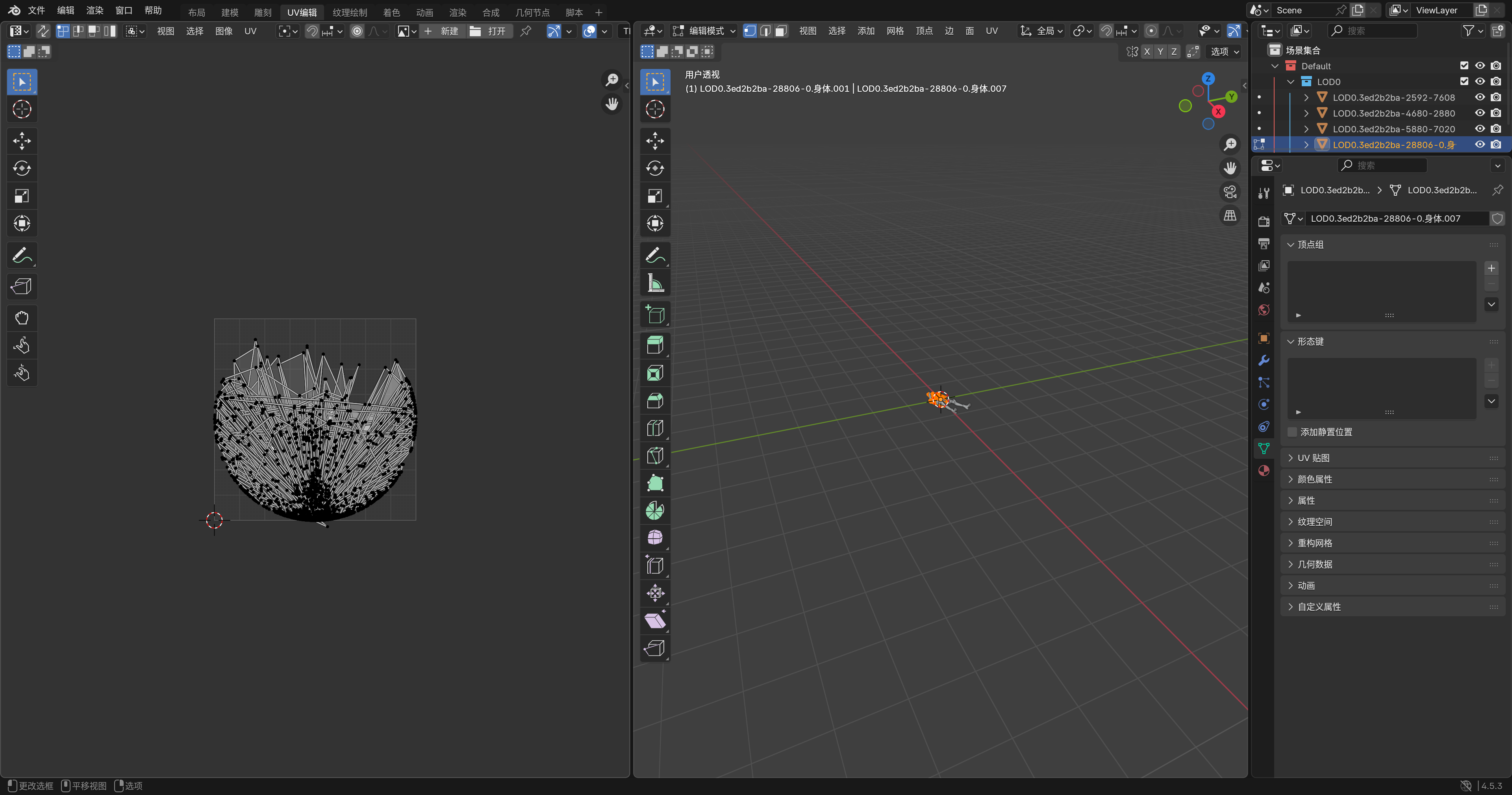Switch to the 纹理绘制 workspace tab
The width and height of the screenshot is (1512, 795).
pyautogui.click(x=350, y=12)
